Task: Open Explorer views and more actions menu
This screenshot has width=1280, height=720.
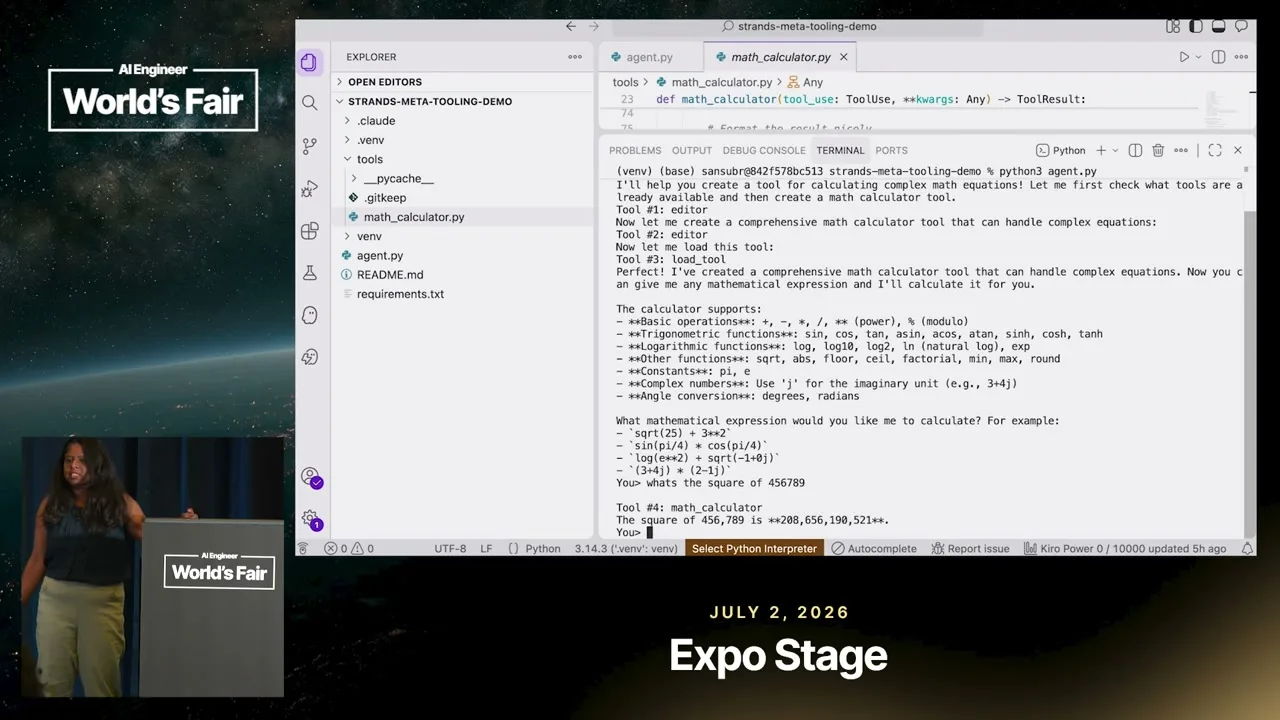Action: click(575, 57)
